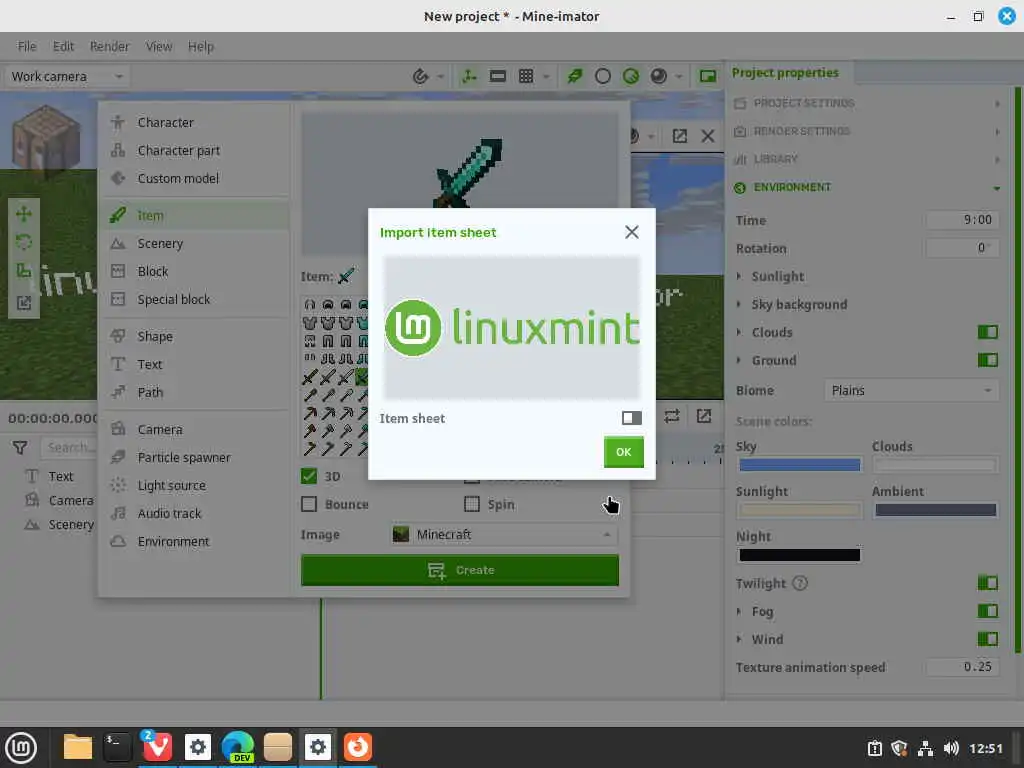Click the Time value field
This screenshot has height=768, width=1024.
[962, 220]
